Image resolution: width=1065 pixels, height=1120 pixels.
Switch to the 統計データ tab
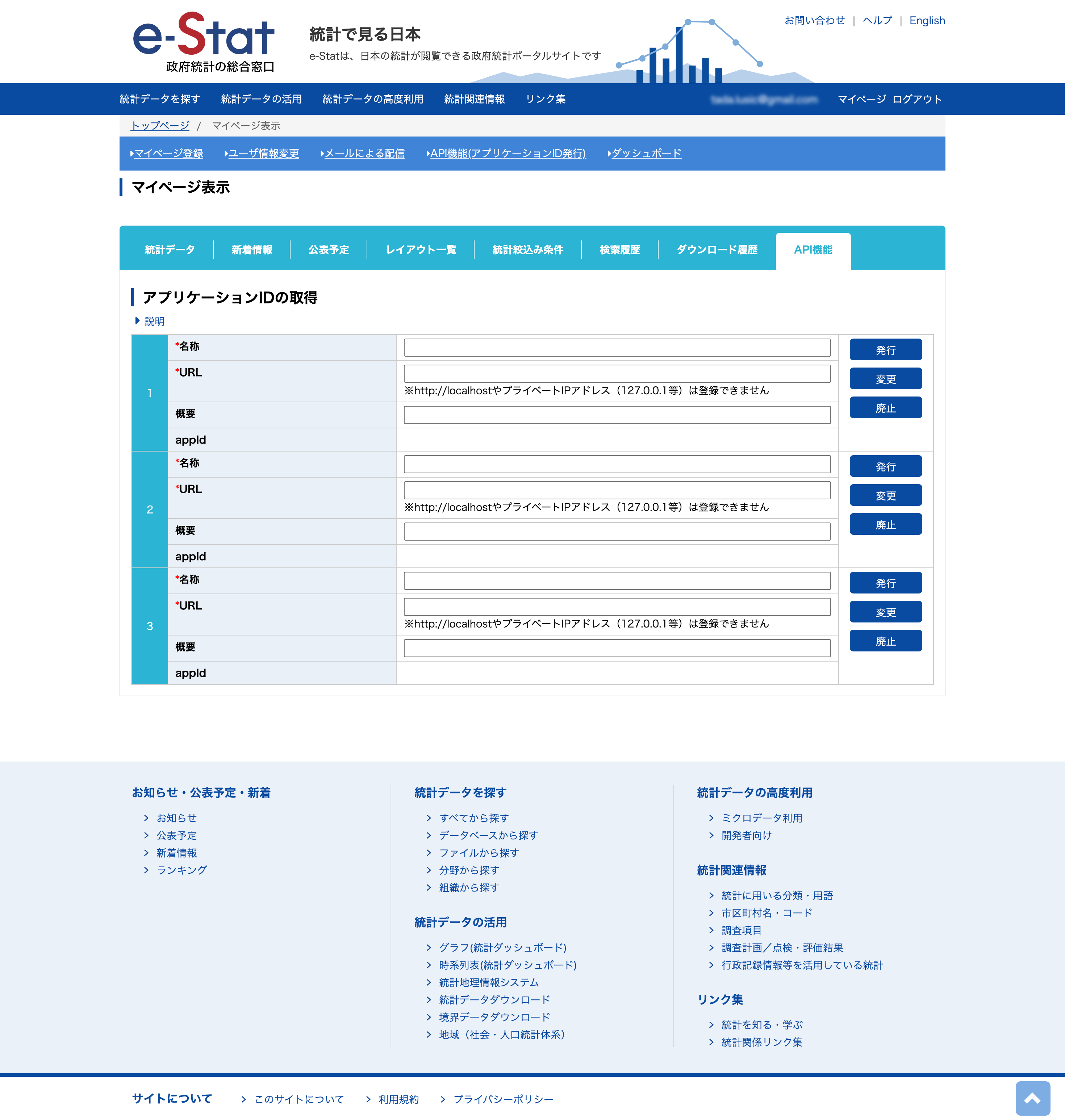click(x=170, y=249)
